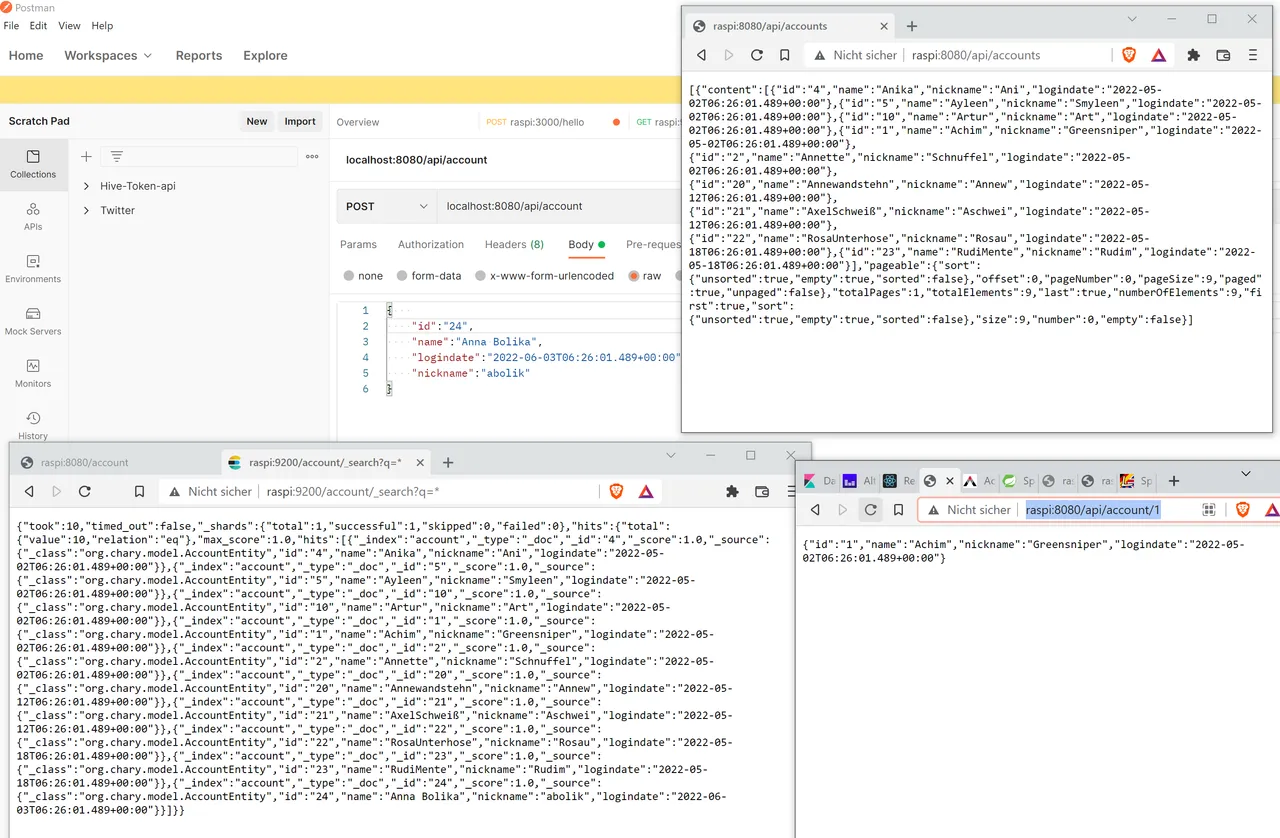Open the Edit menu in Postman

39,26
